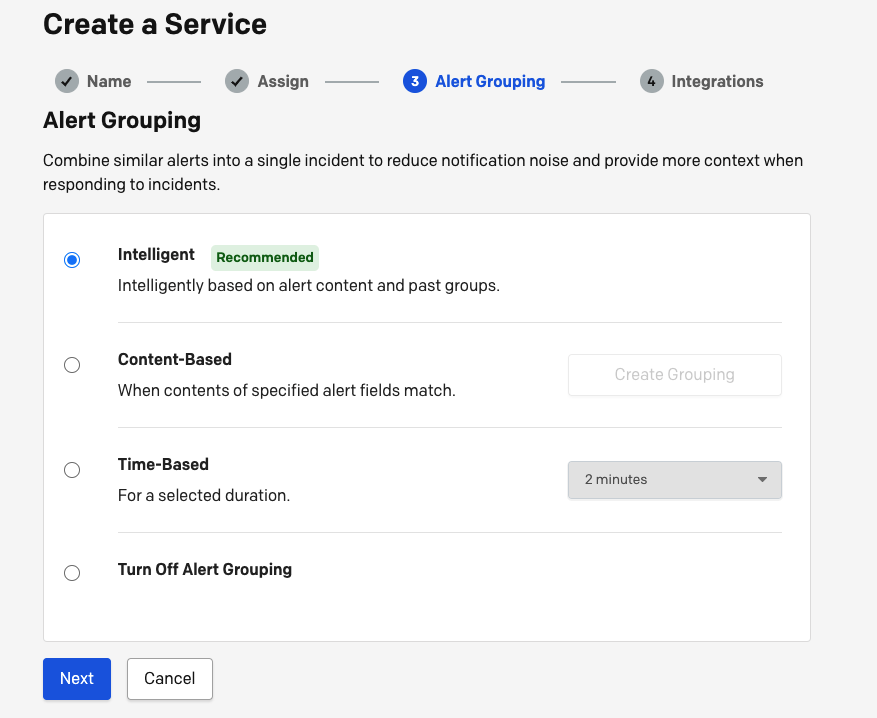Click the arrow on the Time-Based duration dropdown
877x718 pixels.
762,480
